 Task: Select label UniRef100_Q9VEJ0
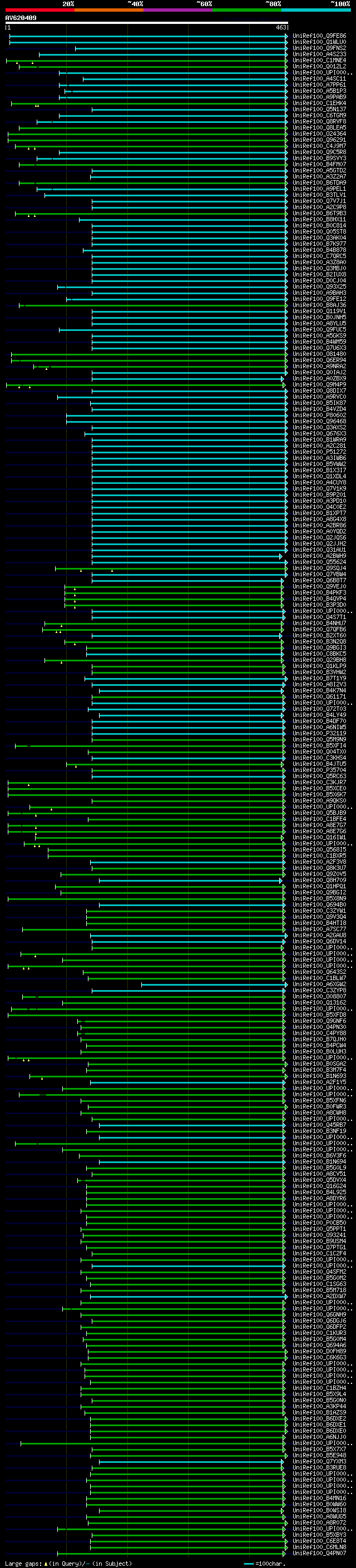pos(319,587)
